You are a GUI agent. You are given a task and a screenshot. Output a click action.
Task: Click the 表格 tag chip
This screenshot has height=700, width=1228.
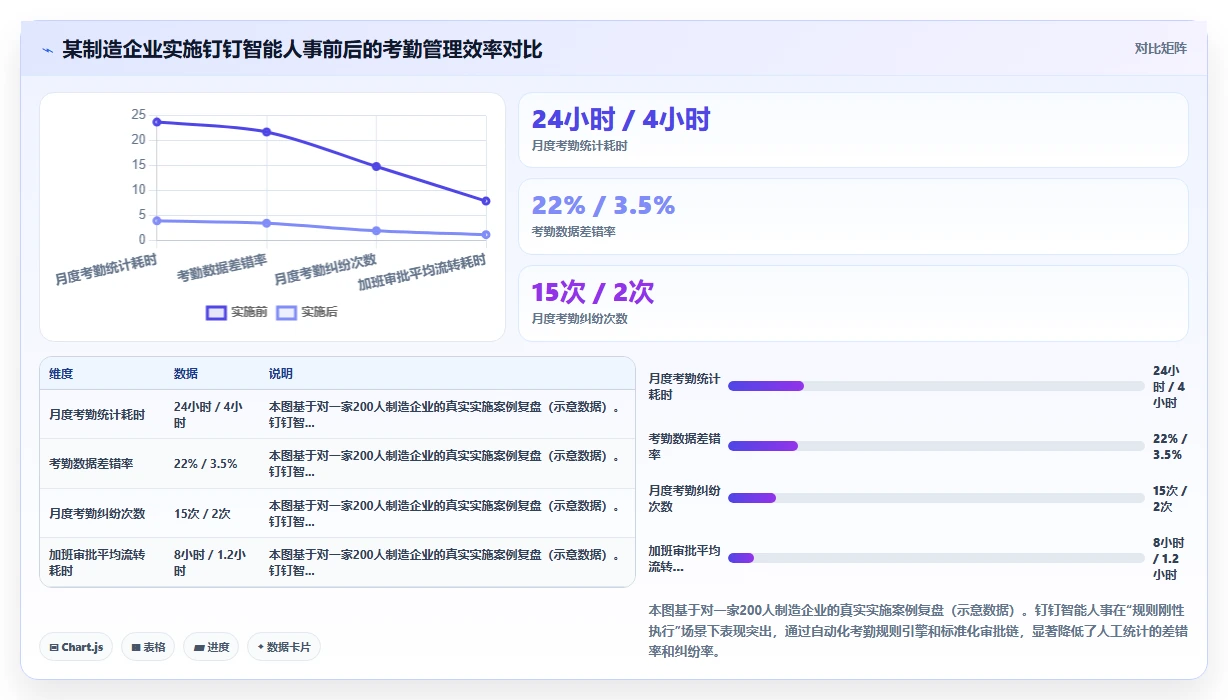click(148, 647)
